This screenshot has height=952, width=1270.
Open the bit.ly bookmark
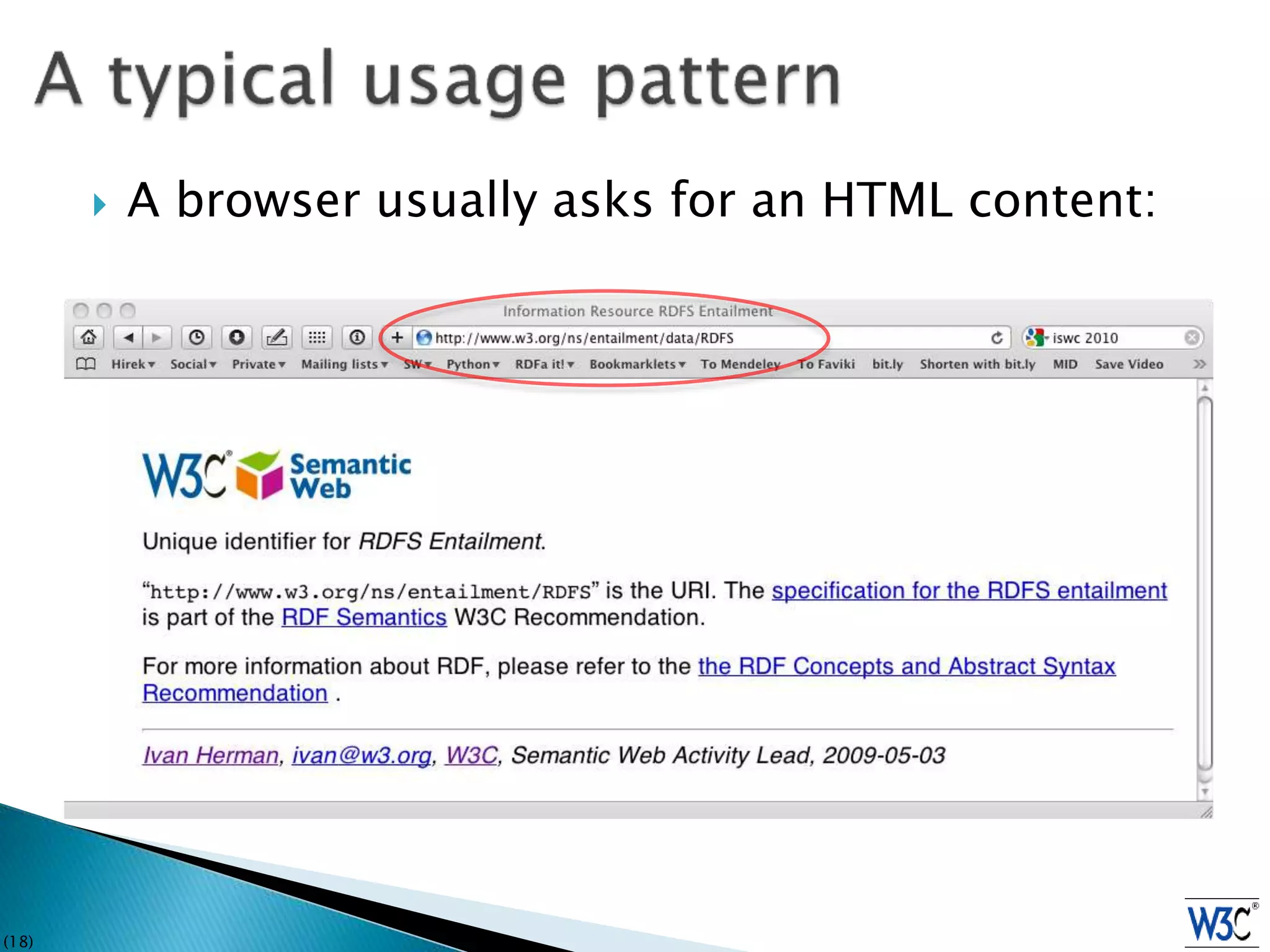point(887,364)
